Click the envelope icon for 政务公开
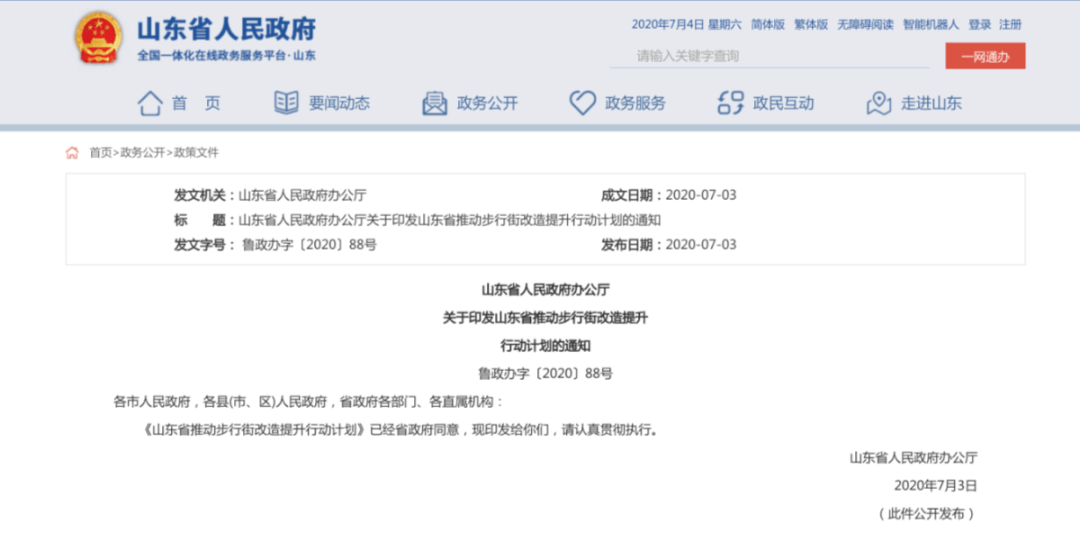1080x533 pixels. 435,103
